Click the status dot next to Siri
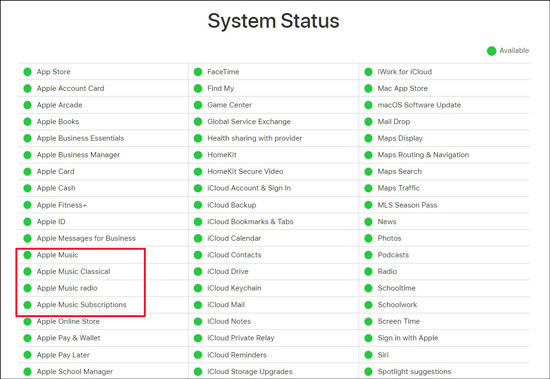The width and height of the screenshot is (550, 379). pyautogui.click(x=368, y=355)
